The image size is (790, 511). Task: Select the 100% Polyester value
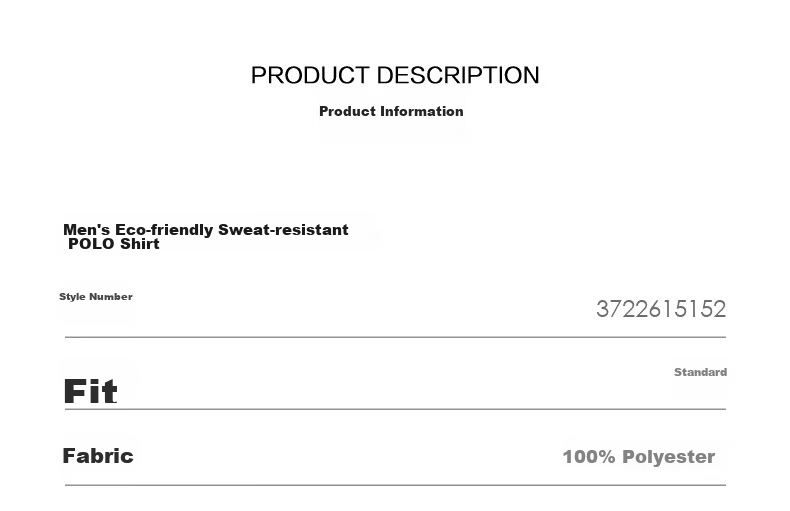pos(639,457)
